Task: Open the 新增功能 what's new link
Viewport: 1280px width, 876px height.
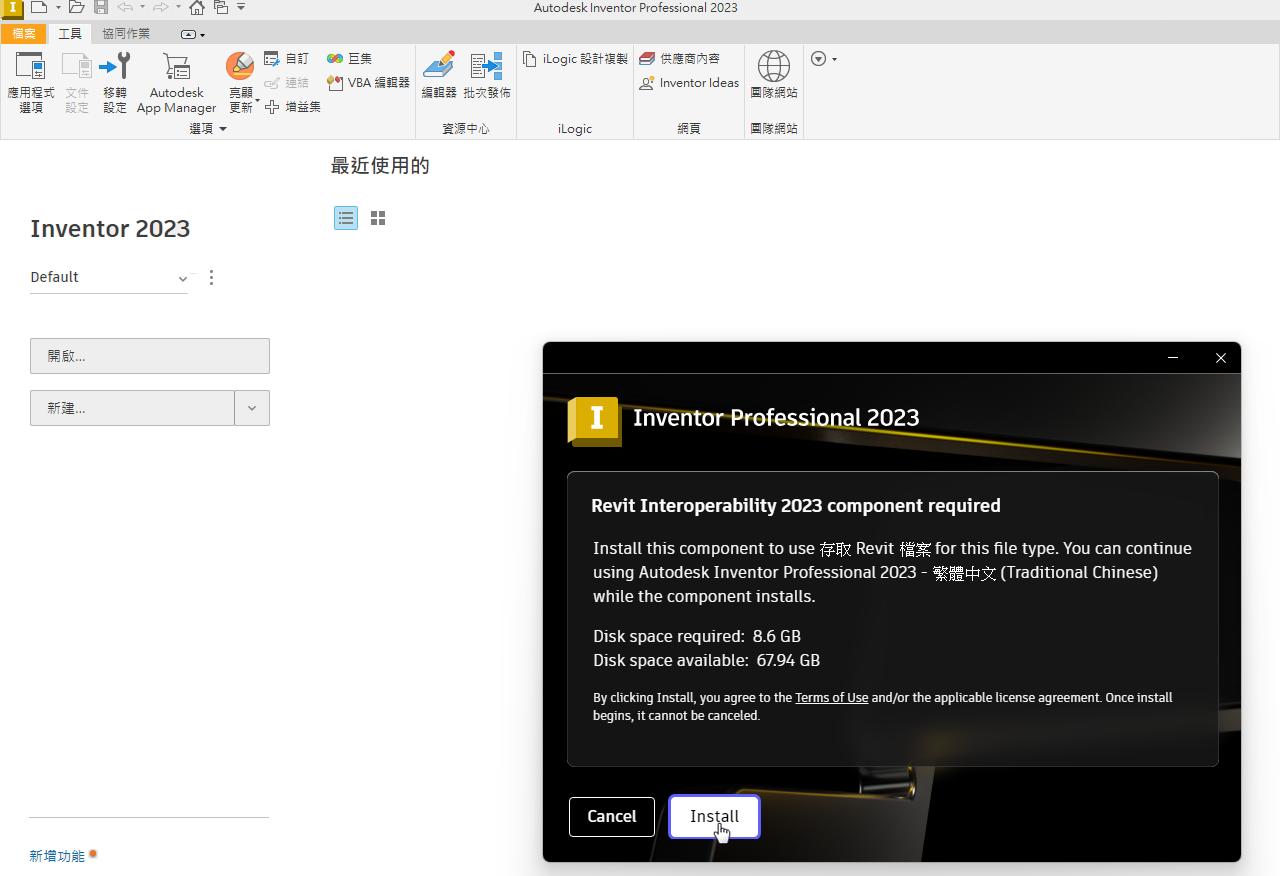Action: 57,856
